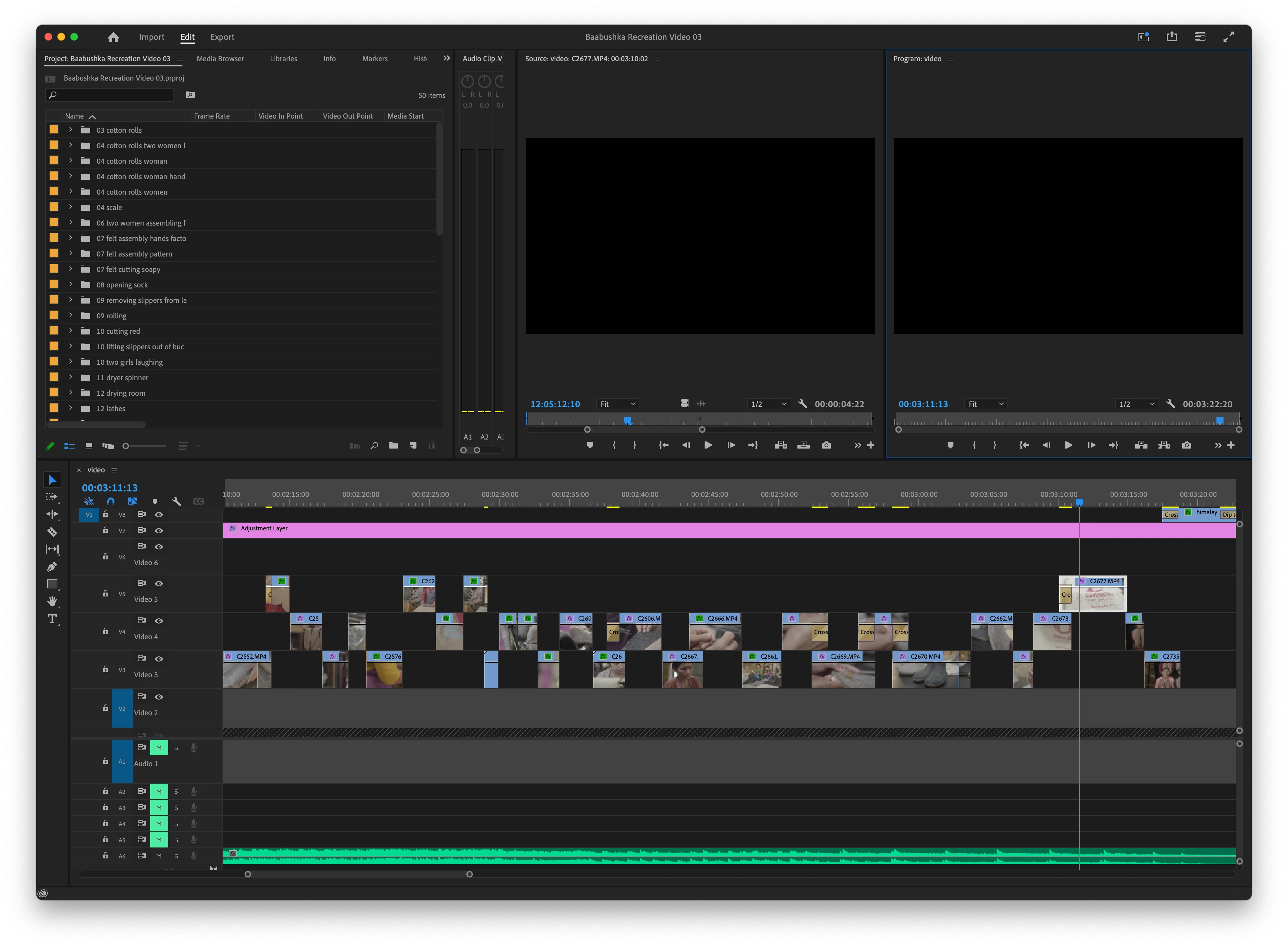Expand the 04 scale bin
This screenshot has height=948, width=1288.
coord(71,207)
